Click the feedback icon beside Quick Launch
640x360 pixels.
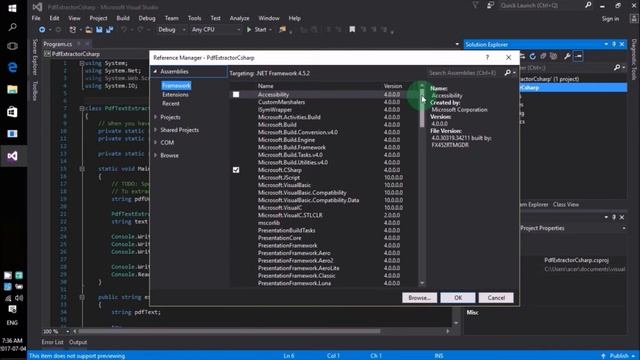pyautogui.click(x=490, y=5)
